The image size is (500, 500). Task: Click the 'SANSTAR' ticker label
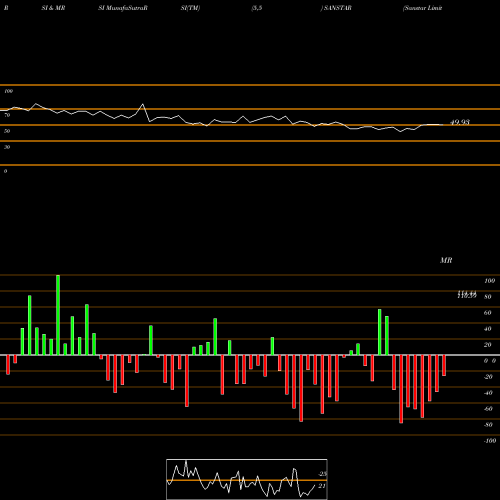click(337, 8)
